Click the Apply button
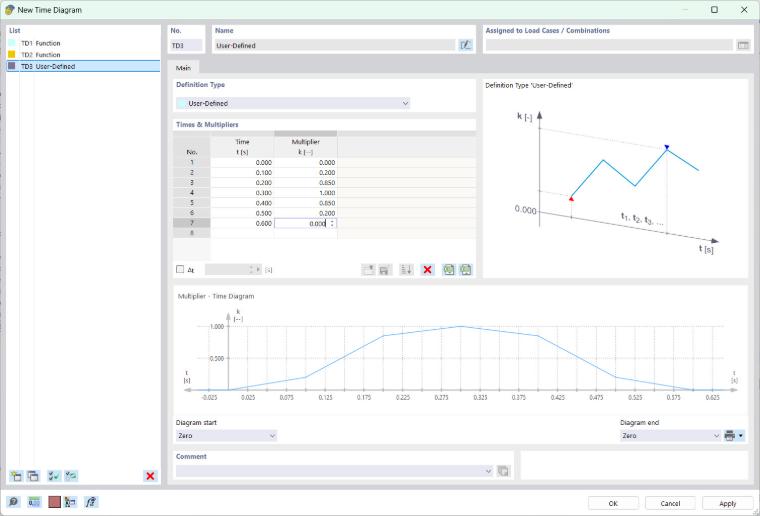760x516 pixels. click(x=727, y=503)
